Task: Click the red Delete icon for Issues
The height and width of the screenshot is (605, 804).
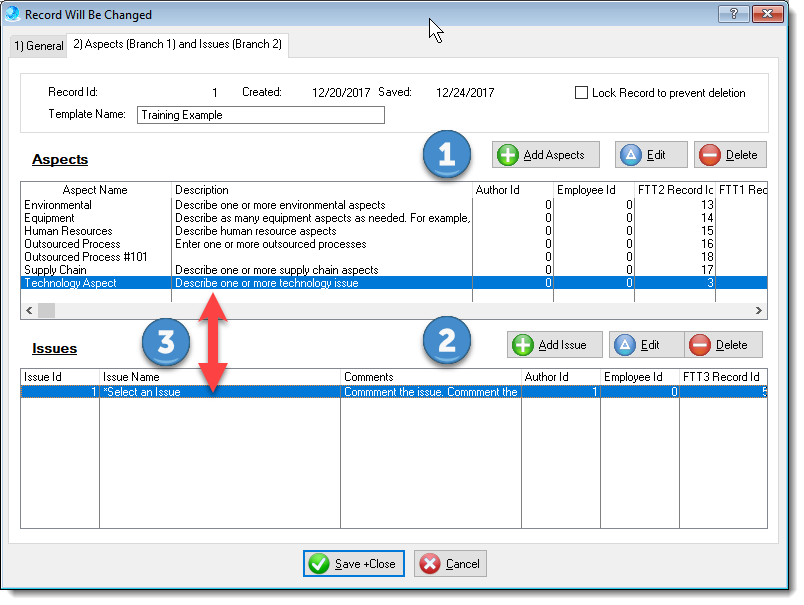Action: 701,344
